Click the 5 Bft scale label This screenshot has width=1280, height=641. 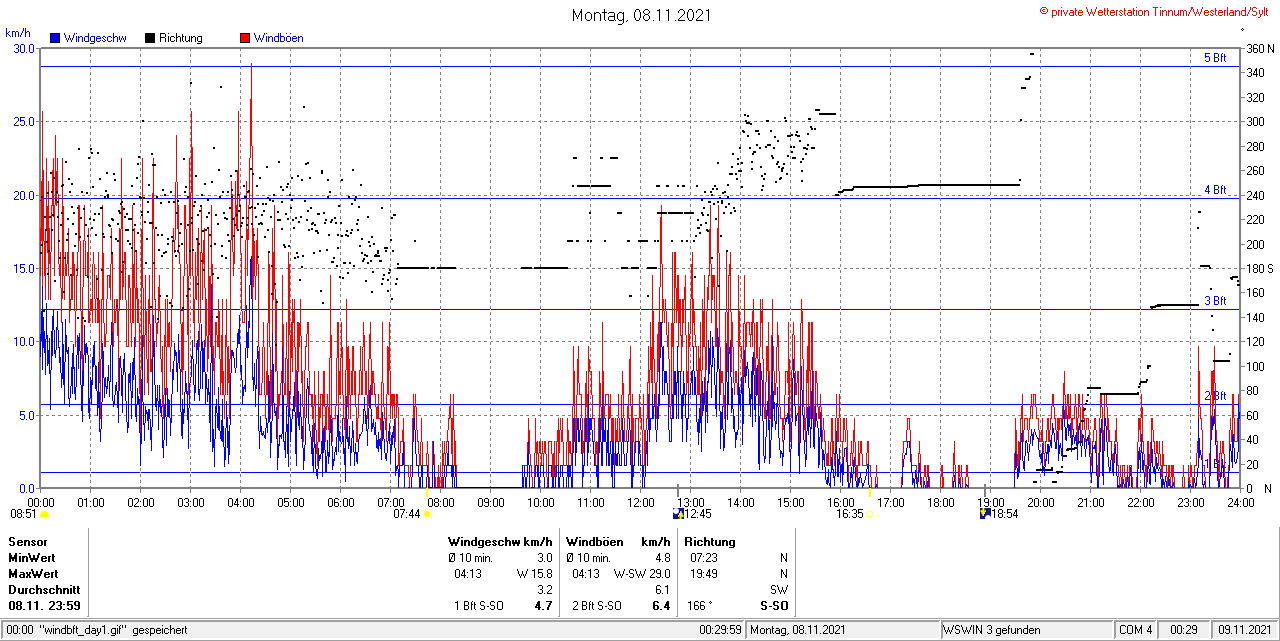click(x=1214, y=58)
